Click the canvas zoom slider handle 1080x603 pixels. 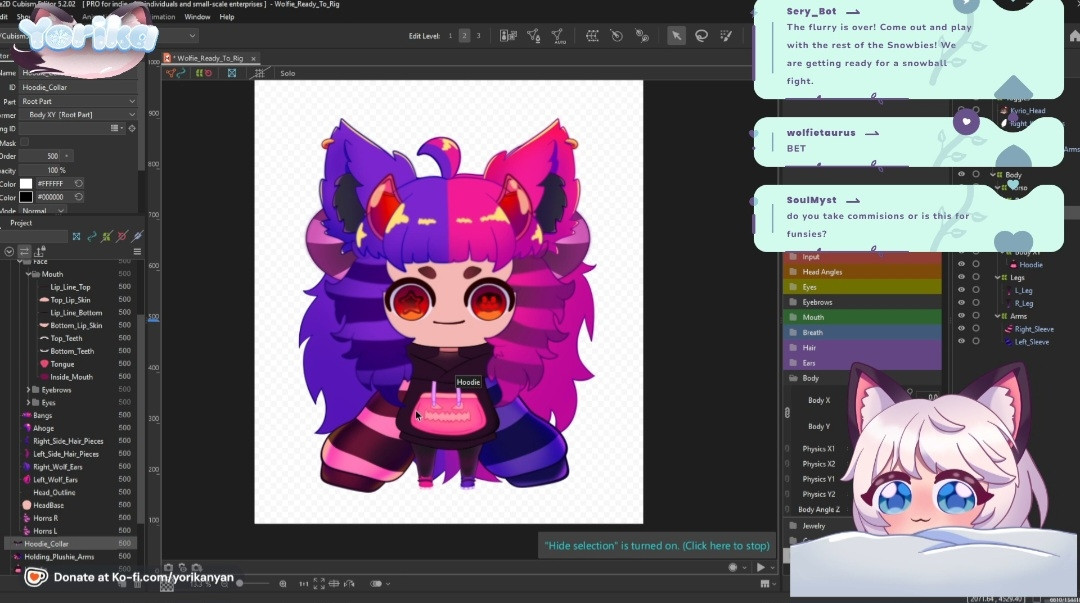240,584
